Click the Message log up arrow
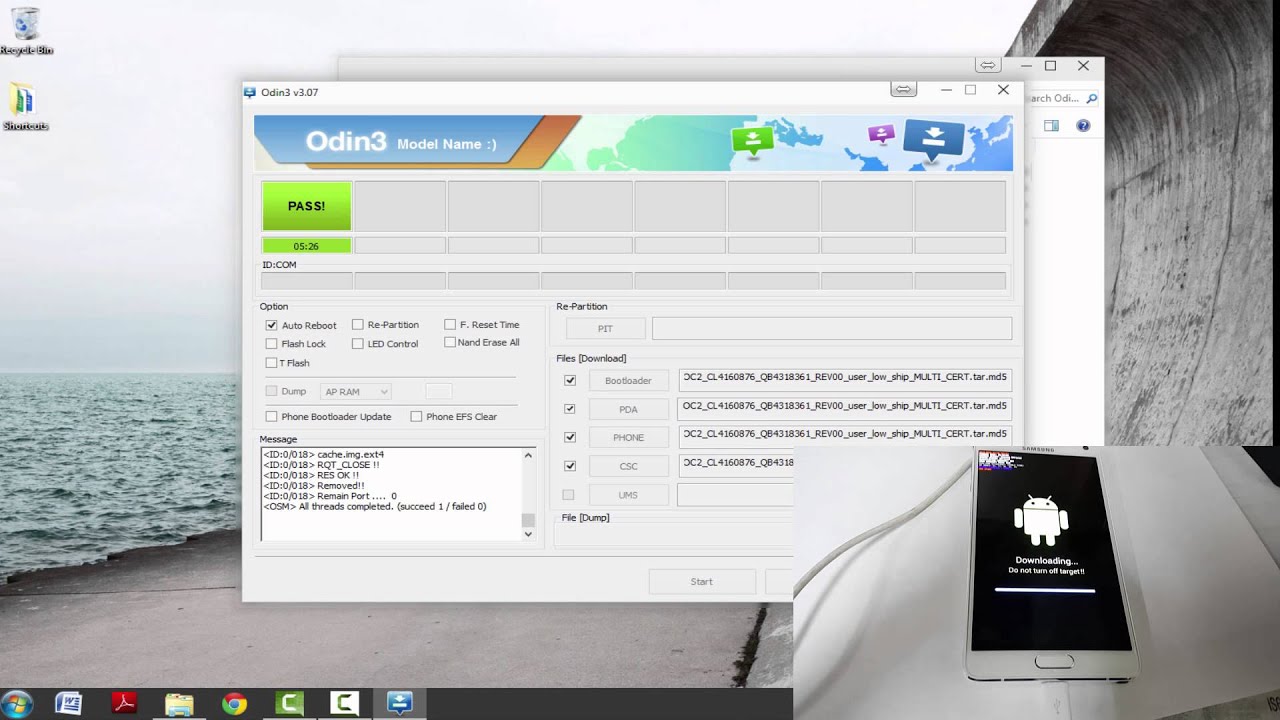 528,455
